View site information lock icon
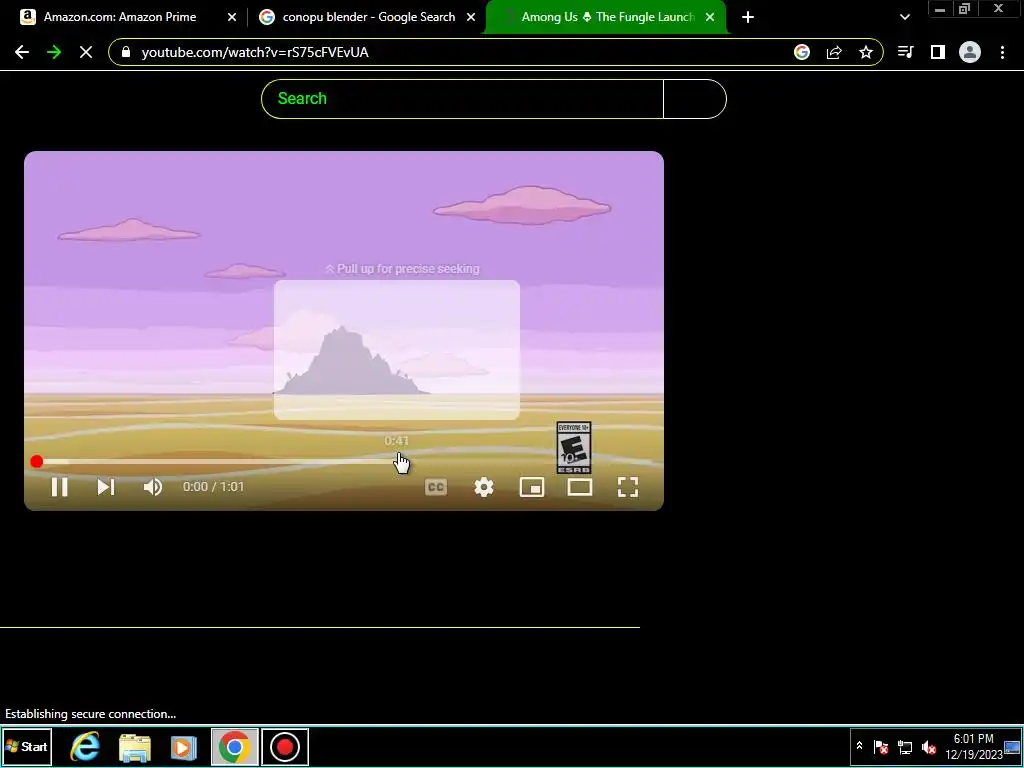This screenshot has width=1024, height=768. click(x=126, y=52)
